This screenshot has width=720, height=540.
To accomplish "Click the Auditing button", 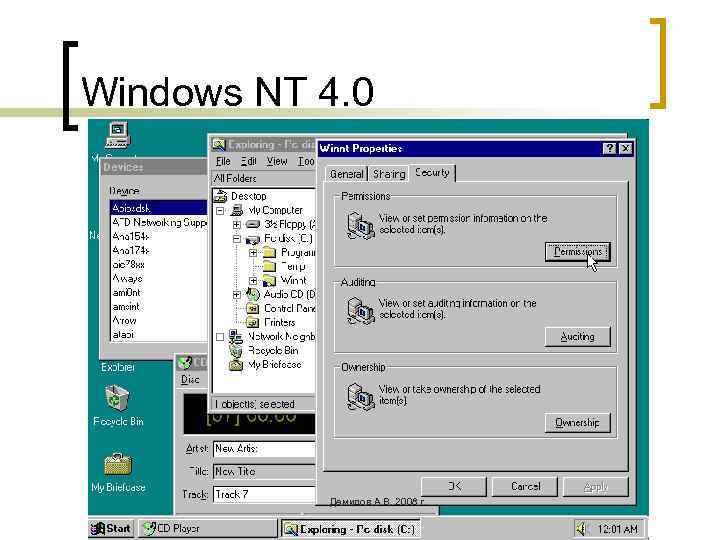I will tap(578, 337).
